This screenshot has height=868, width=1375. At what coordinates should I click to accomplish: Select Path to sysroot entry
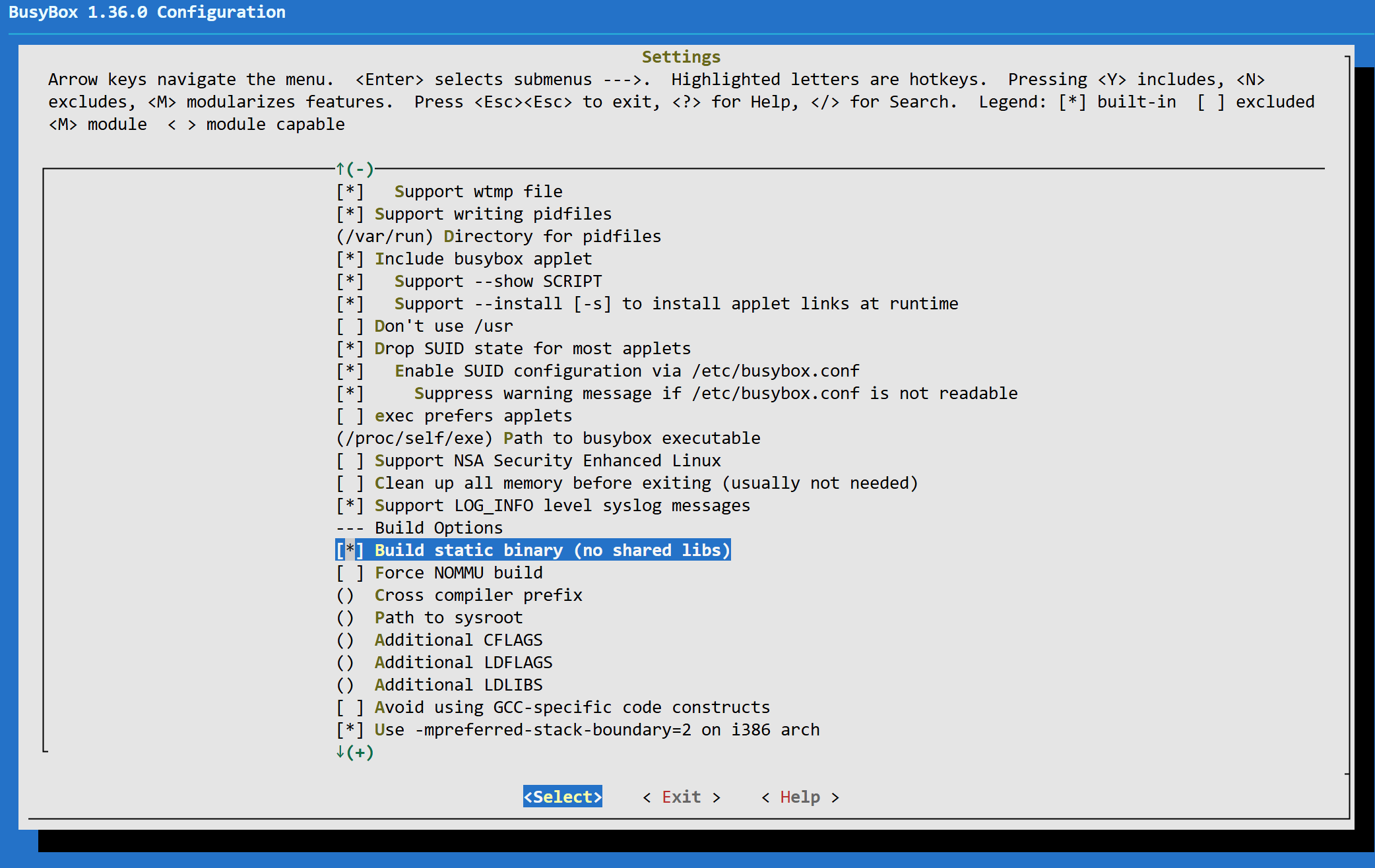tap(430, 617)
